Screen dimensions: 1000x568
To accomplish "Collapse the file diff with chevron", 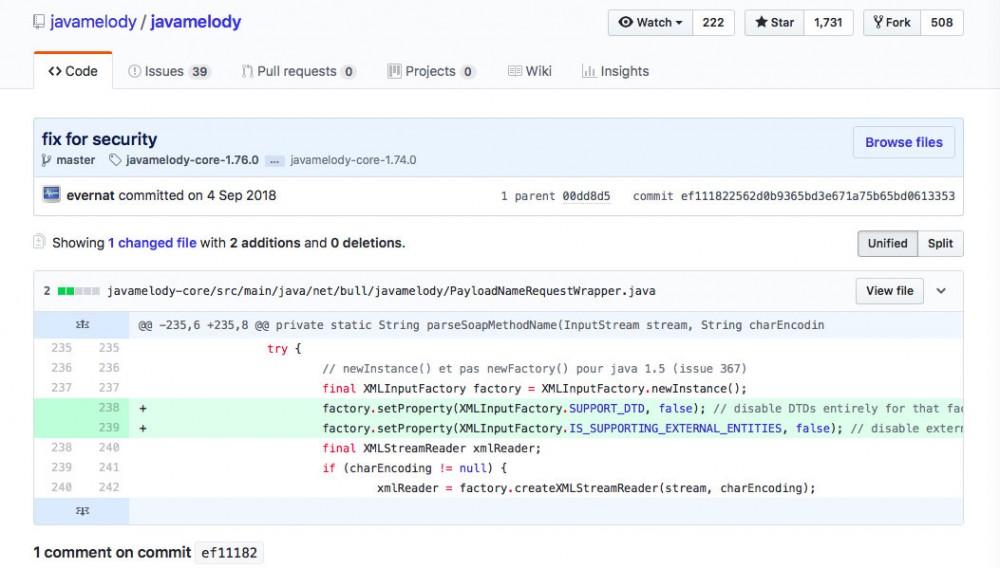I will click(x=941, y=291).
